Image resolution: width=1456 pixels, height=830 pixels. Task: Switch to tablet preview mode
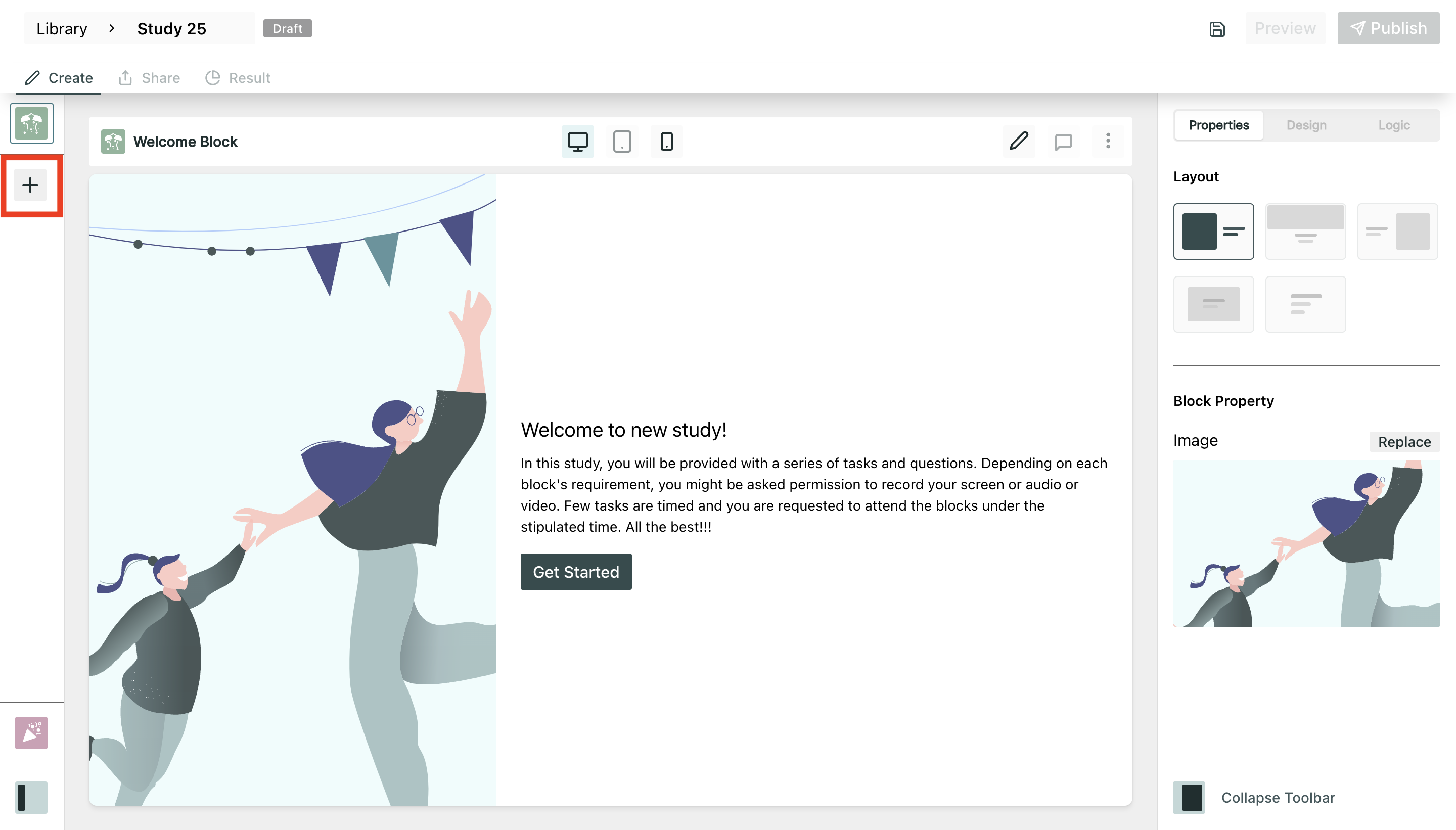[622, 142]
